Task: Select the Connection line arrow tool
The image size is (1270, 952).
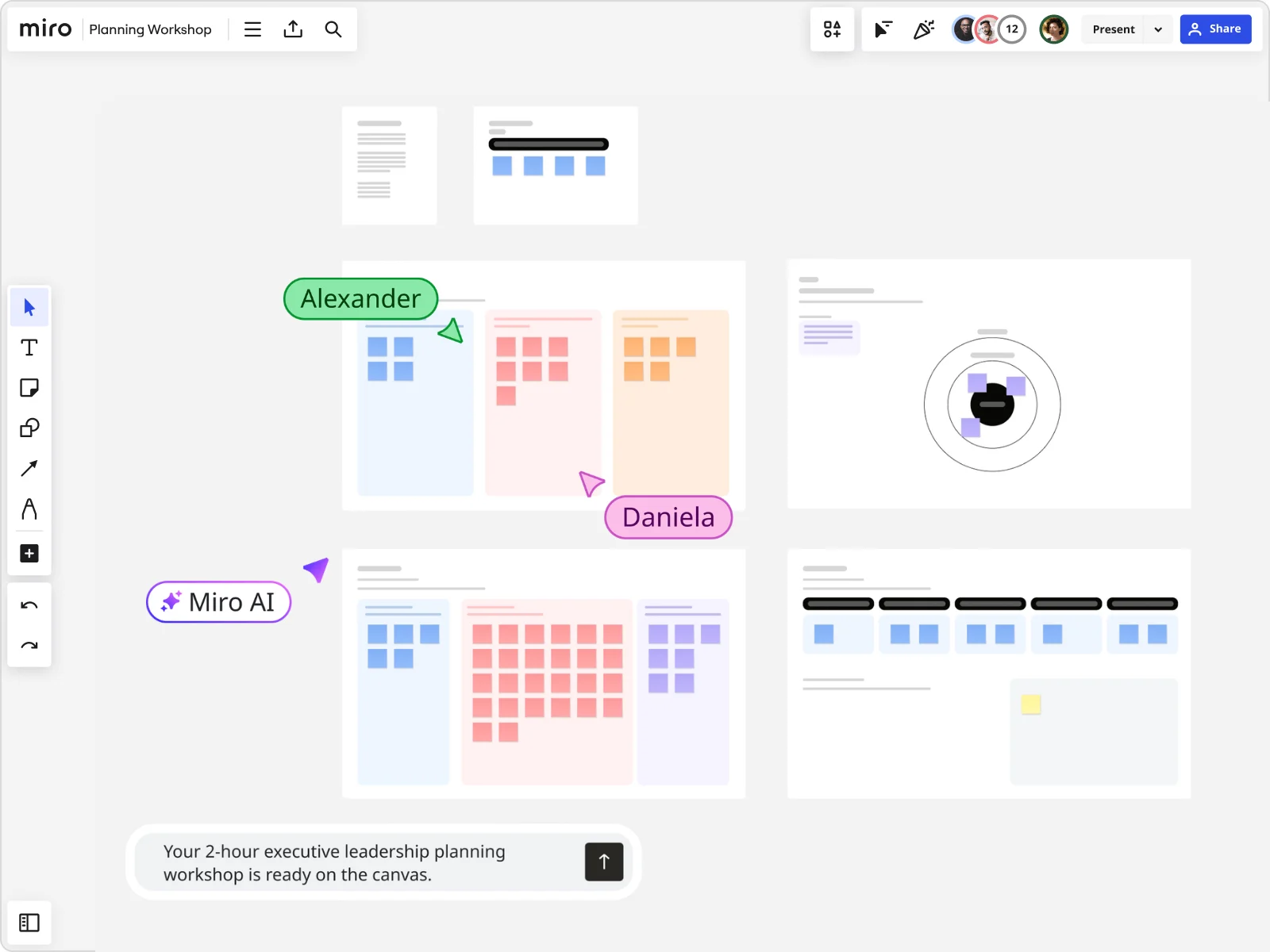Action: tap(29, 469)
